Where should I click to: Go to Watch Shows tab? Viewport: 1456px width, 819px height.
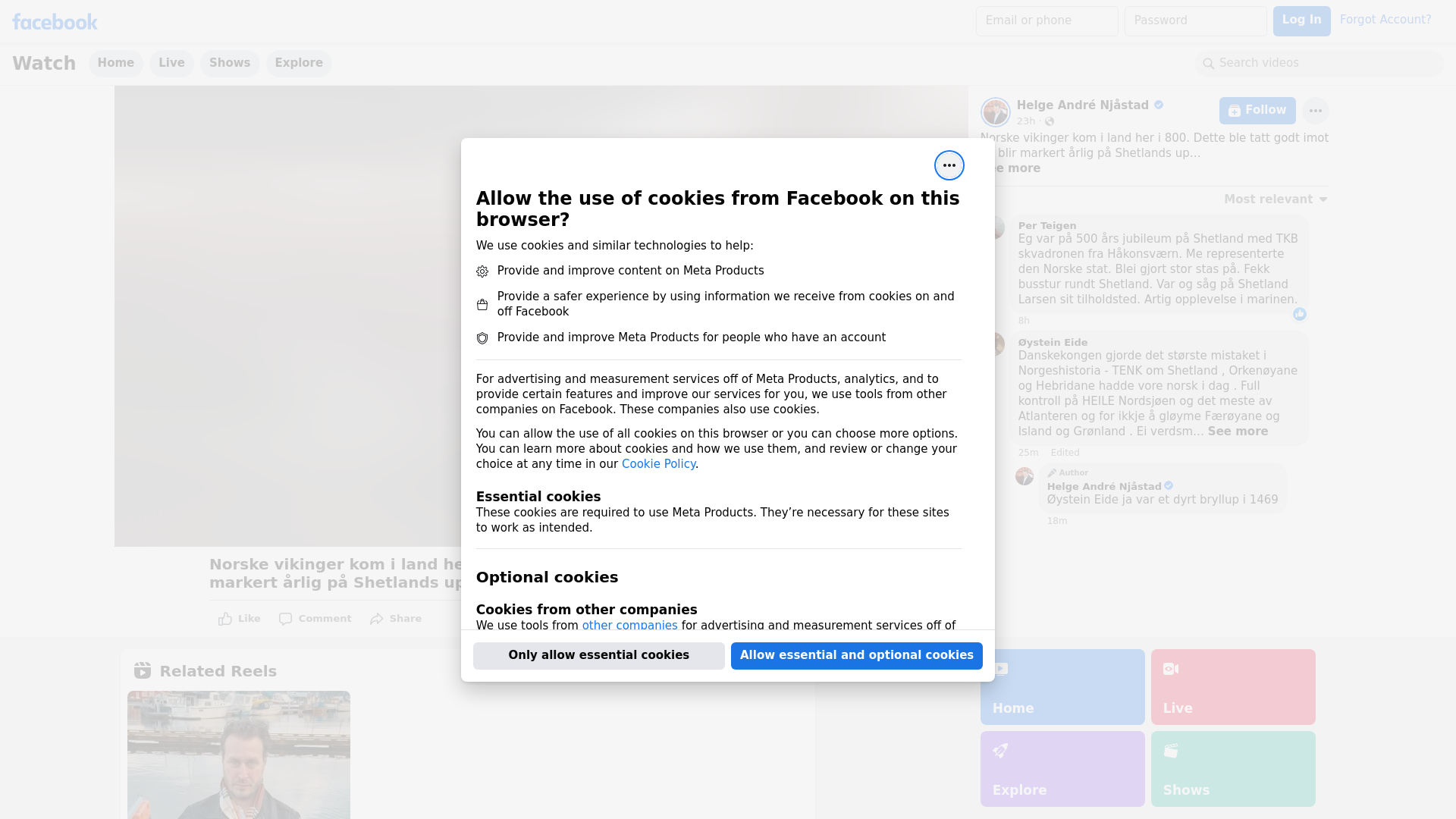click(230, 63)
